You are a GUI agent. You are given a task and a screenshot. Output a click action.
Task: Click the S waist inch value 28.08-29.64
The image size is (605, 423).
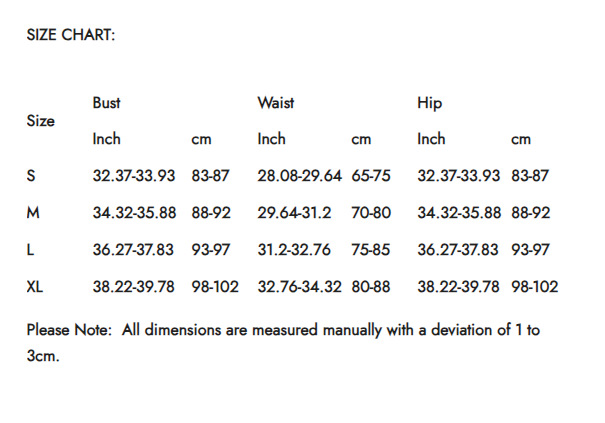click(300, 176)
